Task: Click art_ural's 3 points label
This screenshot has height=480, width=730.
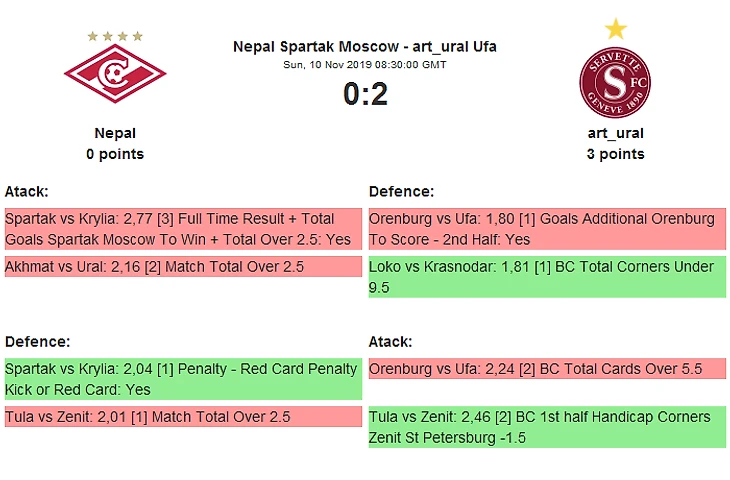Action: pos(615,154)
